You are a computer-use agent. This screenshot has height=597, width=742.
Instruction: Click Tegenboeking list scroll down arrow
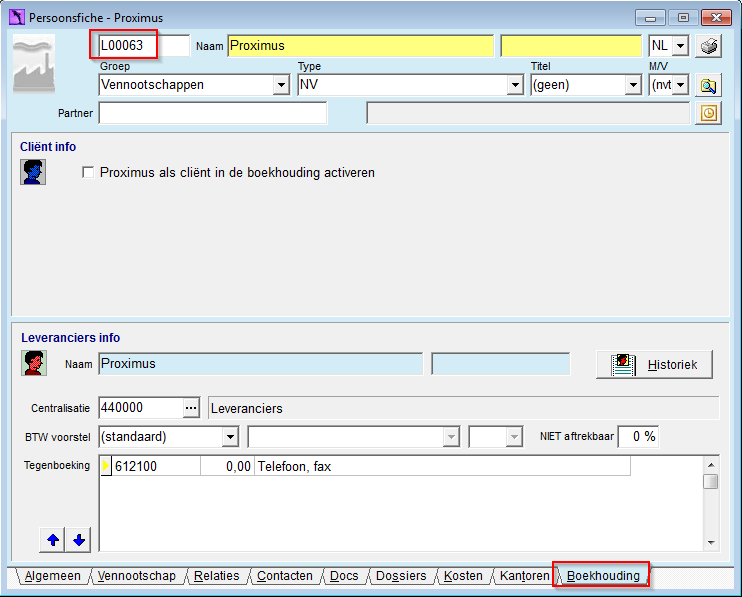[x=711, y=543]
